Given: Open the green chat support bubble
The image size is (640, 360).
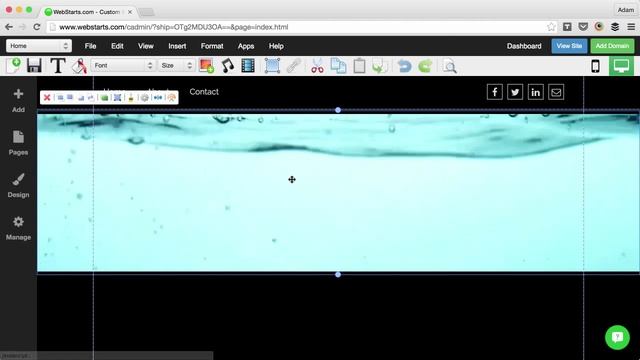Looking at the screenshot, I should (617, 337).
